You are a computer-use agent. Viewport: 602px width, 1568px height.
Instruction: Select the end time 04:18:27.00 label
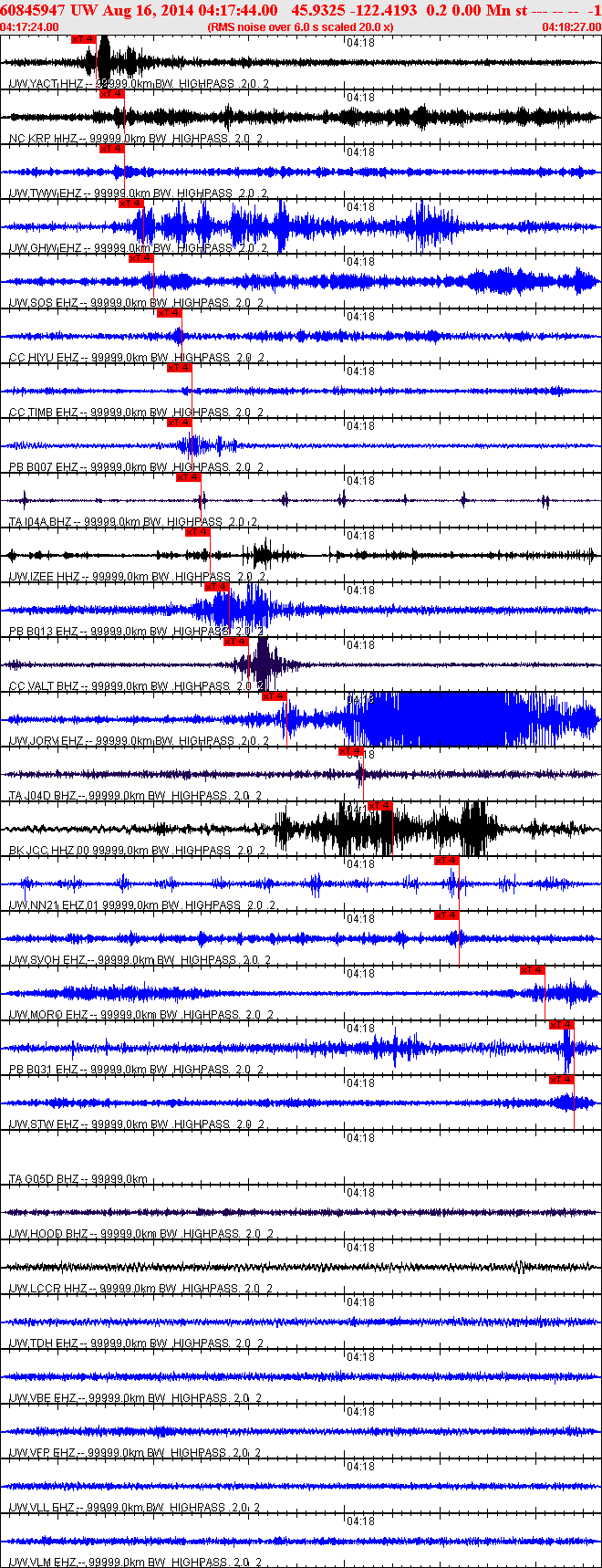pos(571,27)
